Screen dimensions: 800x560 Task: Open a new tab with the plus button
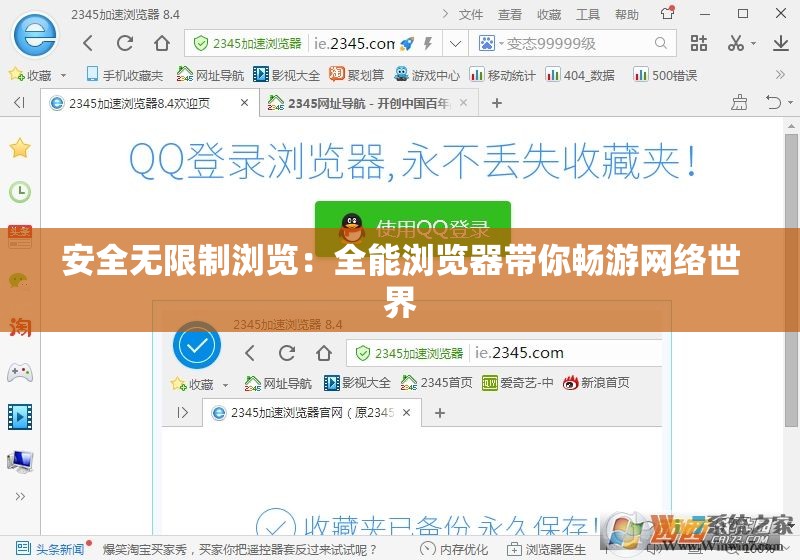[496, 103]
